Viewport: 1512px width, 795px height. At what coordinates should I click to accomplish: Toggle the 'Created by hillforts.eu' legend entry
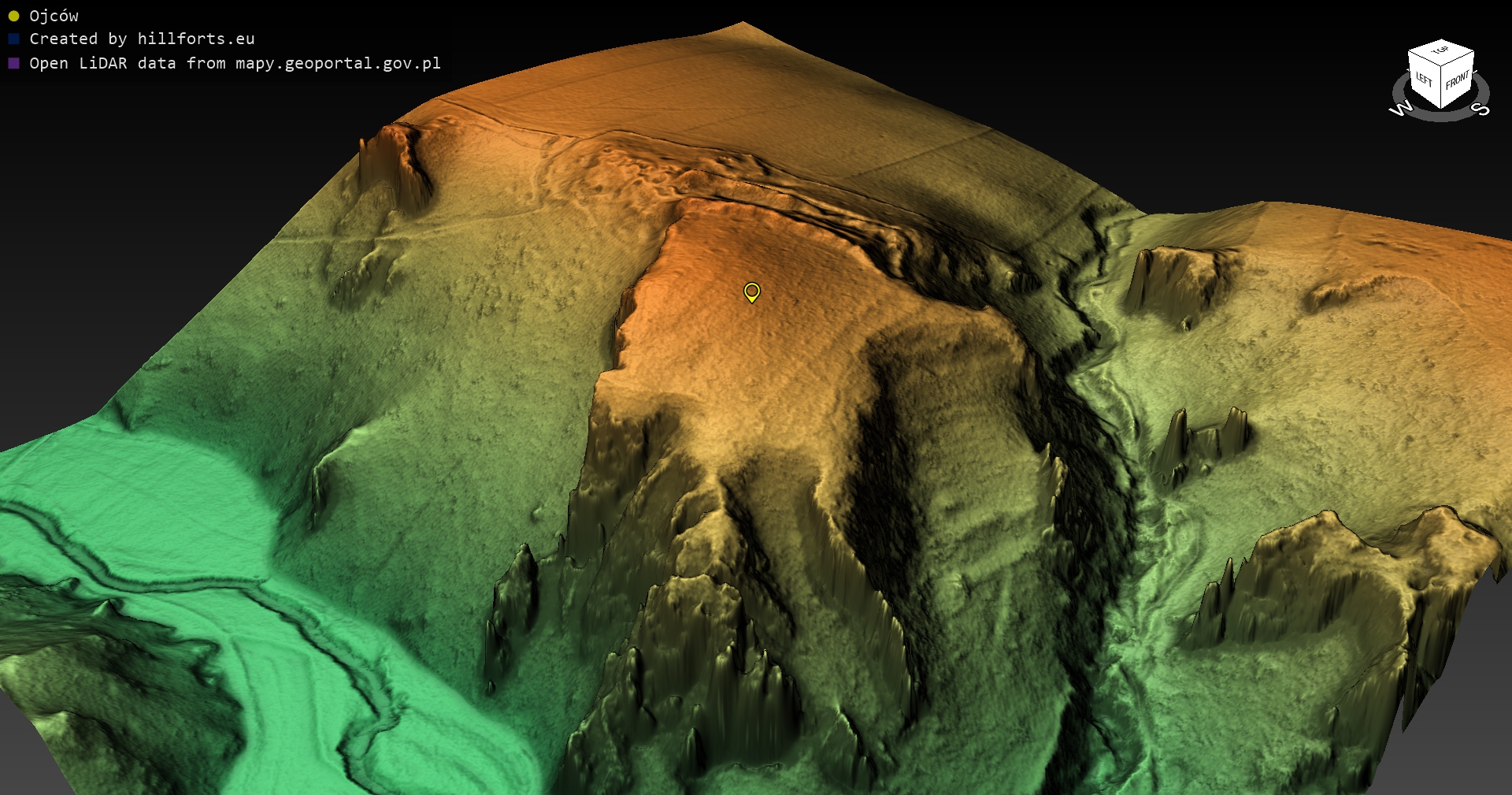[x=142, y=39]
